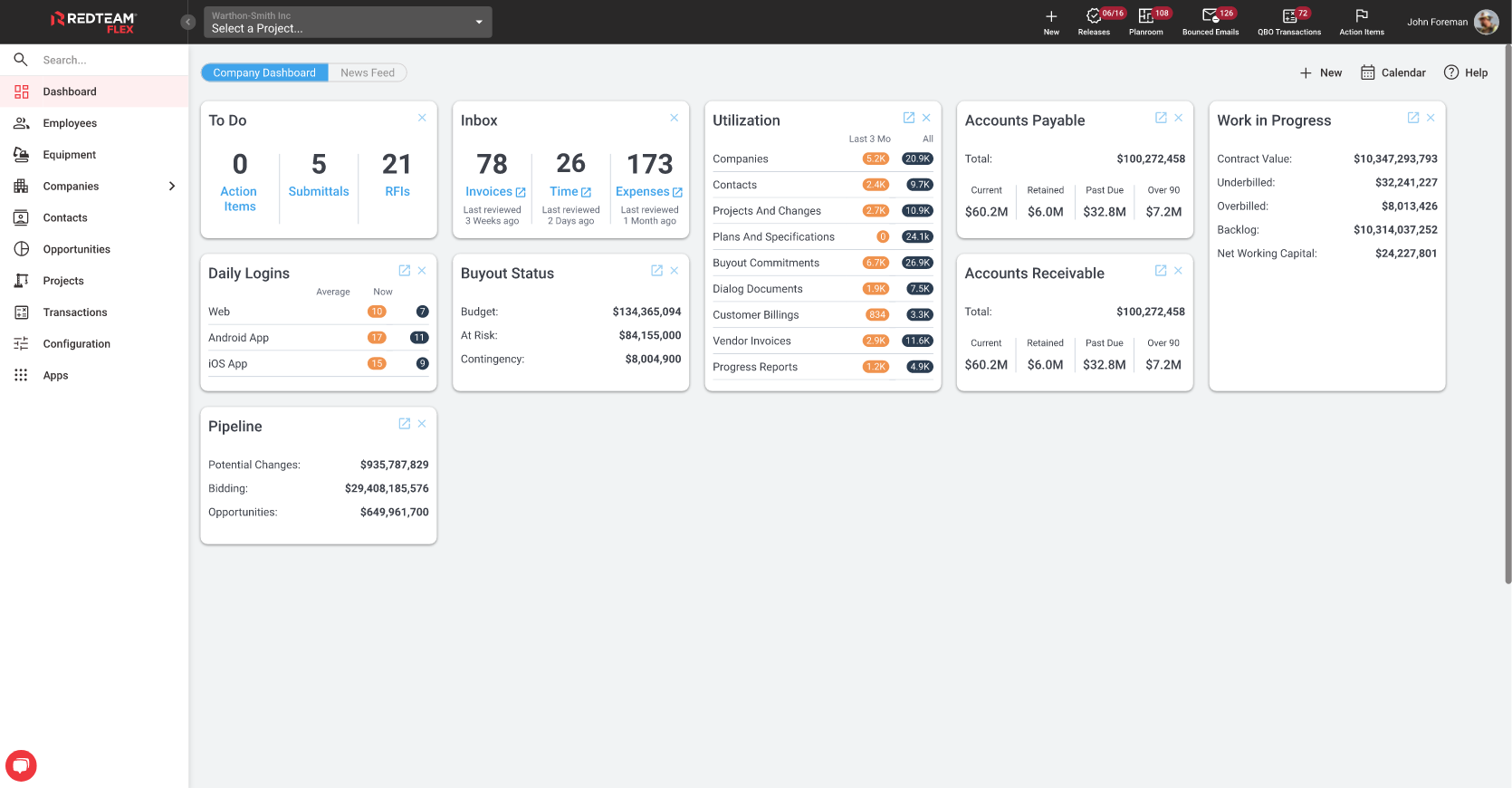Open the chat bubble widget
Screen dimensions: 1512x788
pyautogui.click(x=21, y=765)
